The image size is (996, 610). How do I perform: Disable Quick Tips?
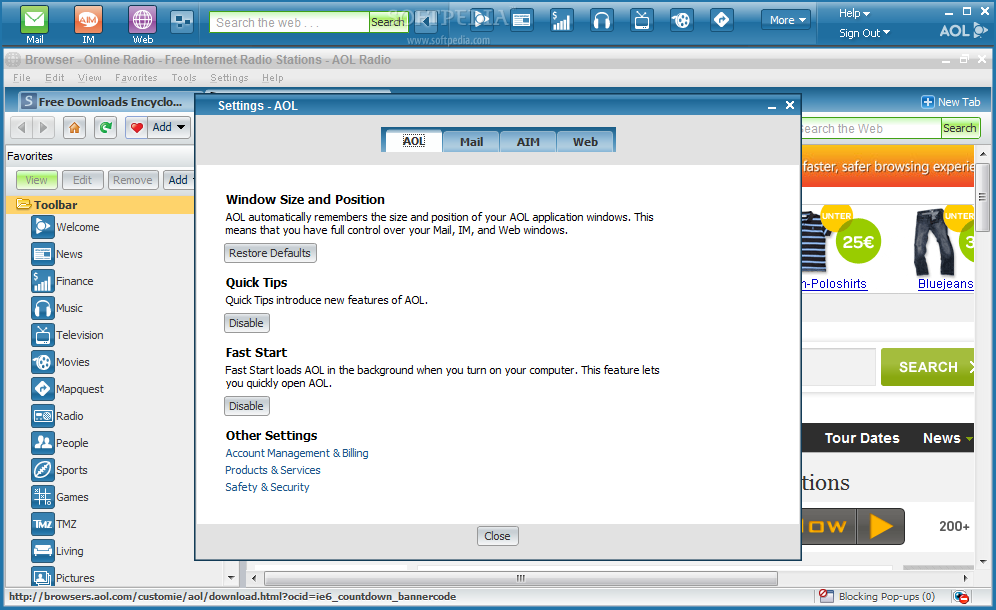pos(246,323)
